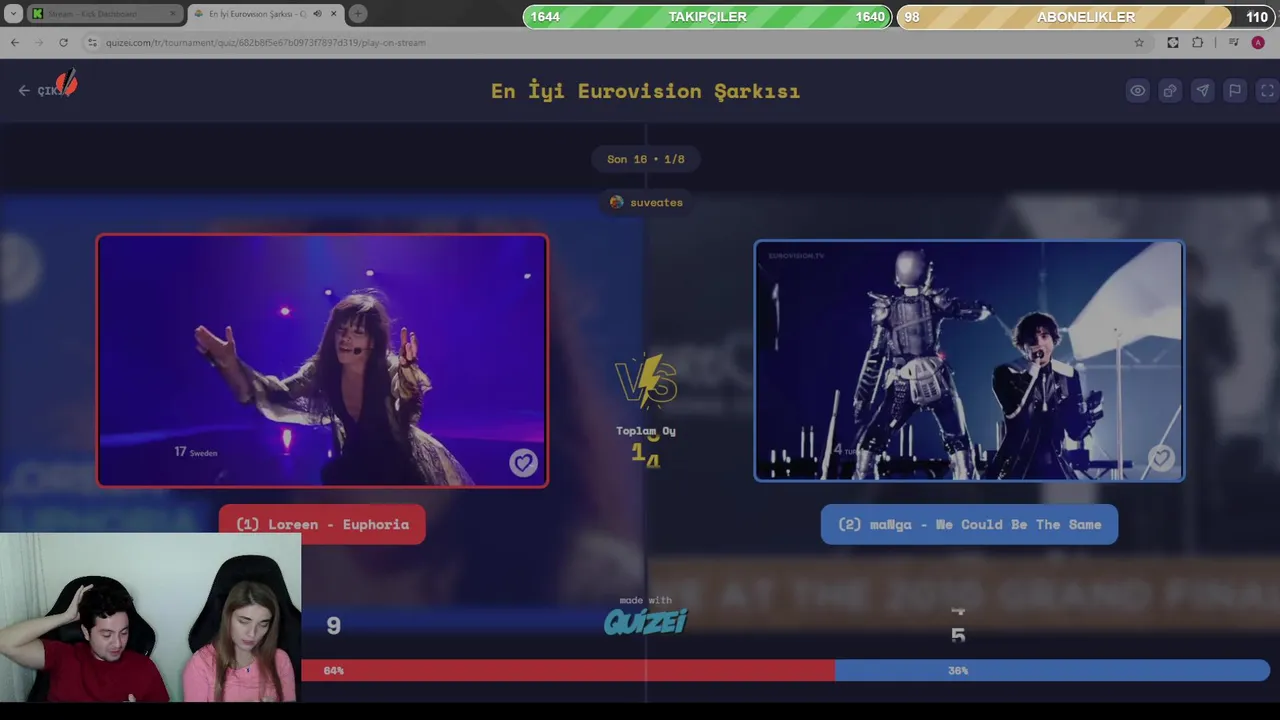Screen dimensions: 1280x720
Task: Go back in browser history
Action: [x=15, y=42]
